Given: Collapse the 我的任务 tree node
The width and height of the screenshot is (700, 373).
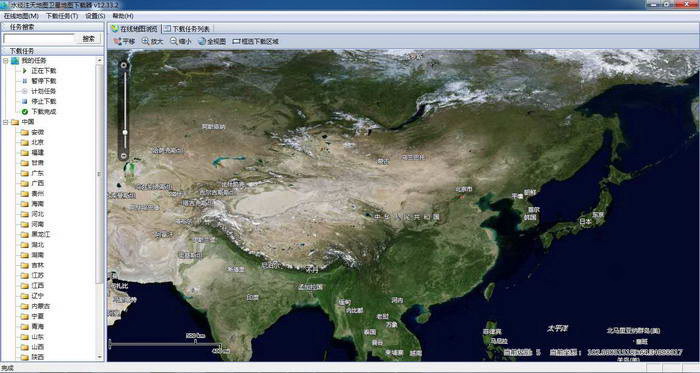Looking at the screenshot, I should [x=6, y=60].
